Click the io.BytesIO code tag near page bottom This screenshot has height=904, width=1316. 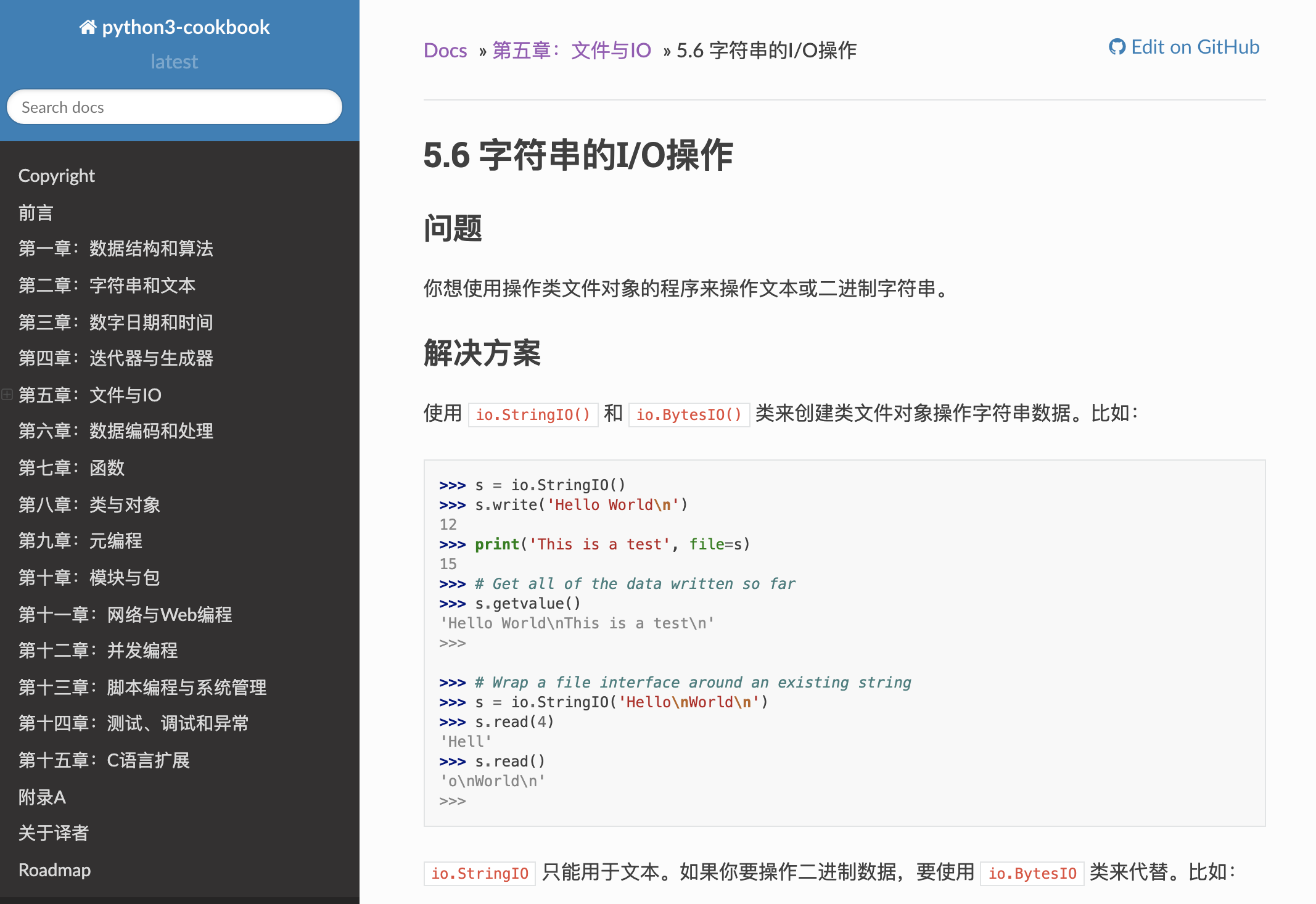(1032, 873)
